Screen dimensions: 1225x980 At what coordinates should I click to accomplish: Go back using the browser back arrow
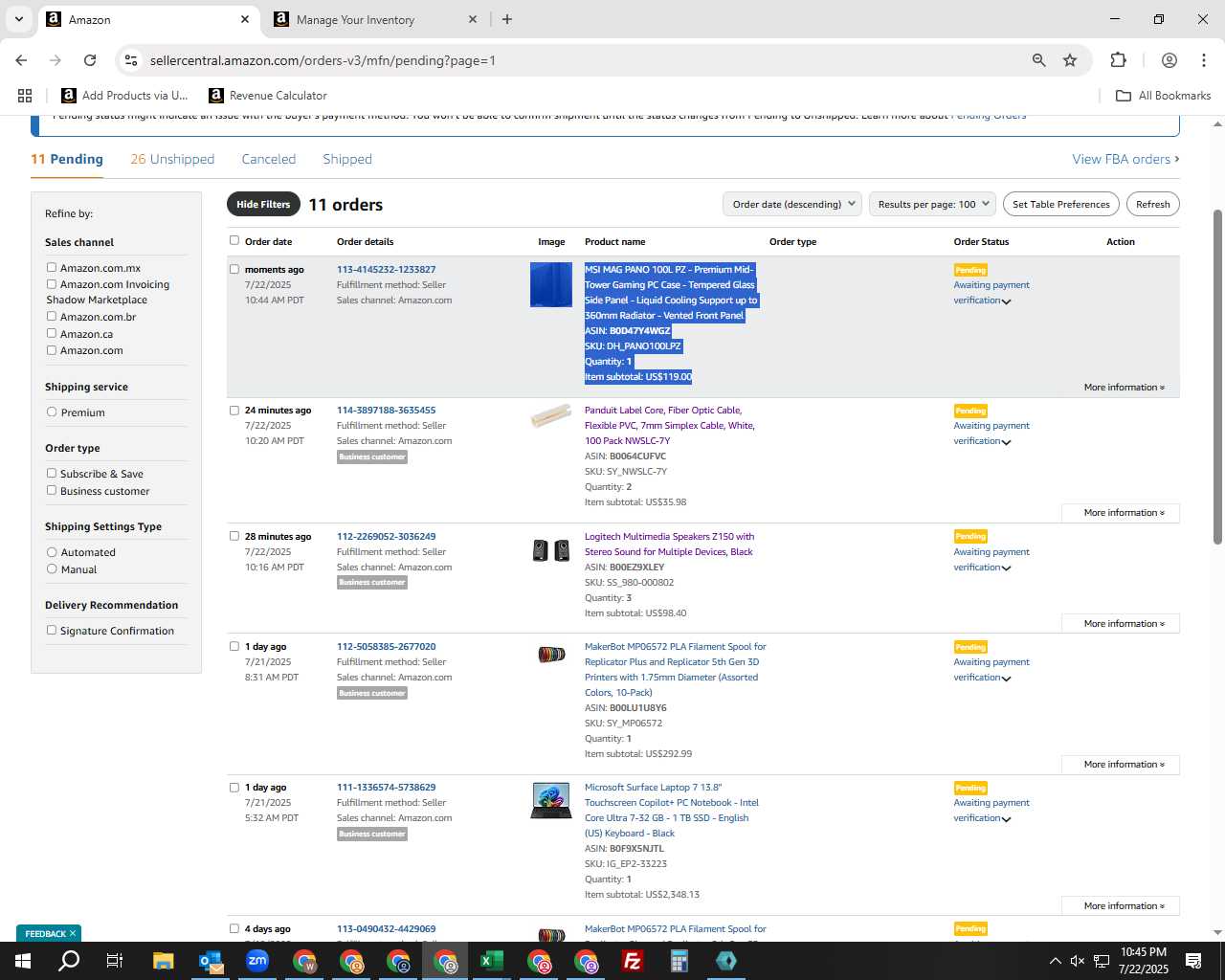coord(21,60)
